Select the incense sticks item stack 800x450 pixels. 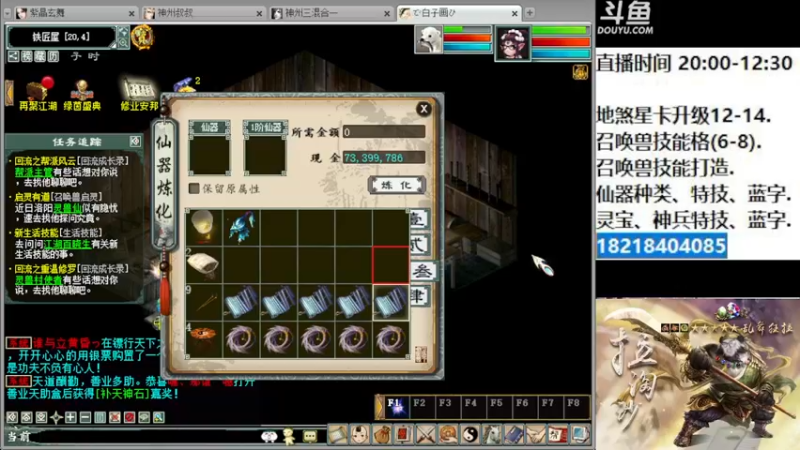coord(204,302)
